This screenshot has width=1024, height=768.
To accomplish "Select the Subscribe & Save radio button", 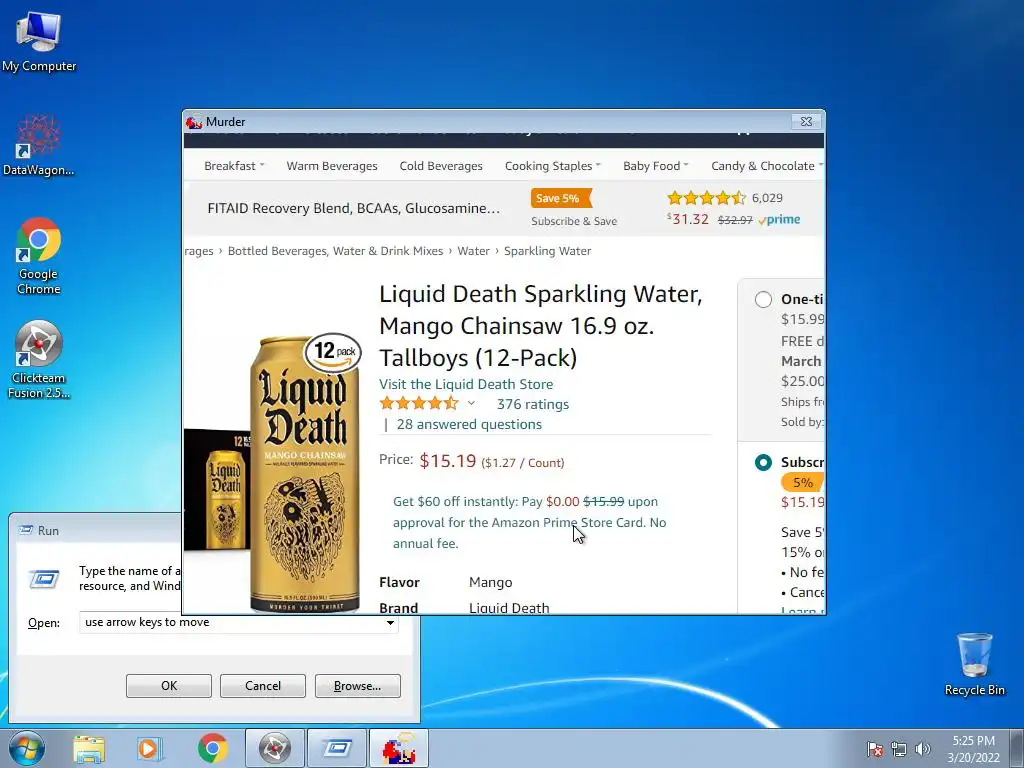I will pyautogui.click(x=763, y=462).
